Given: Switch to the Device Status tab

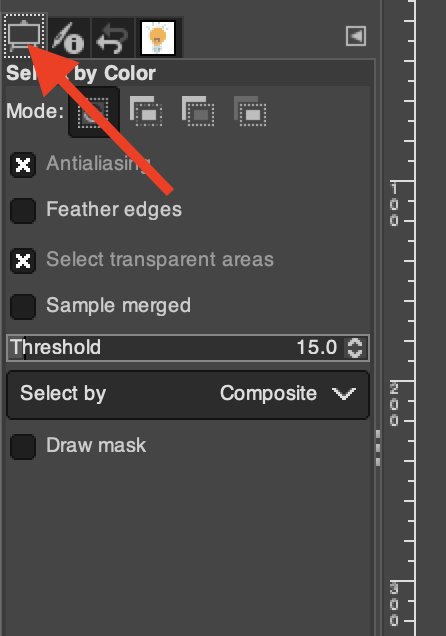Looking at the screenshot, I should click(x=69, y=38).
